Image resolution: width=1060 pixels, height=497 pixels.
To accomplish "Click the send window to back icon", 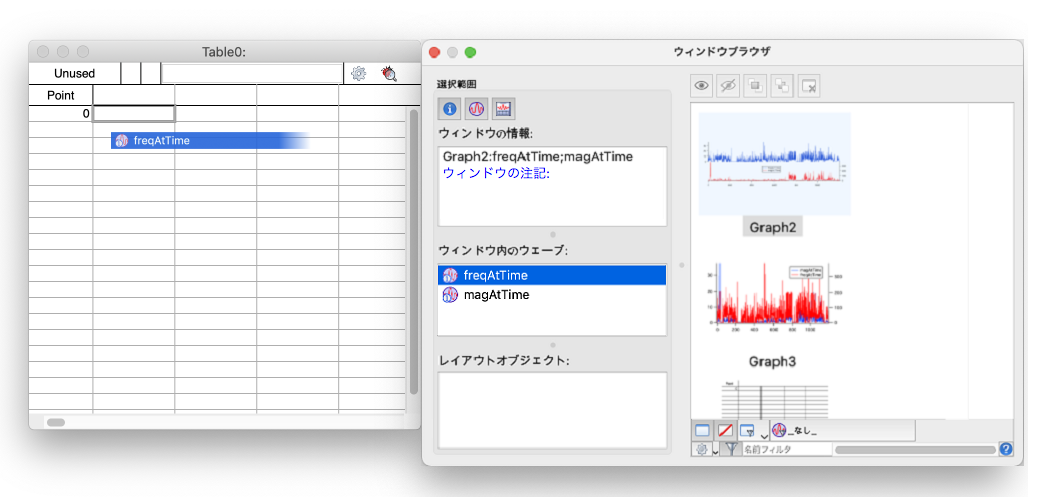I will pyautogui.click(x=782, y=86).
